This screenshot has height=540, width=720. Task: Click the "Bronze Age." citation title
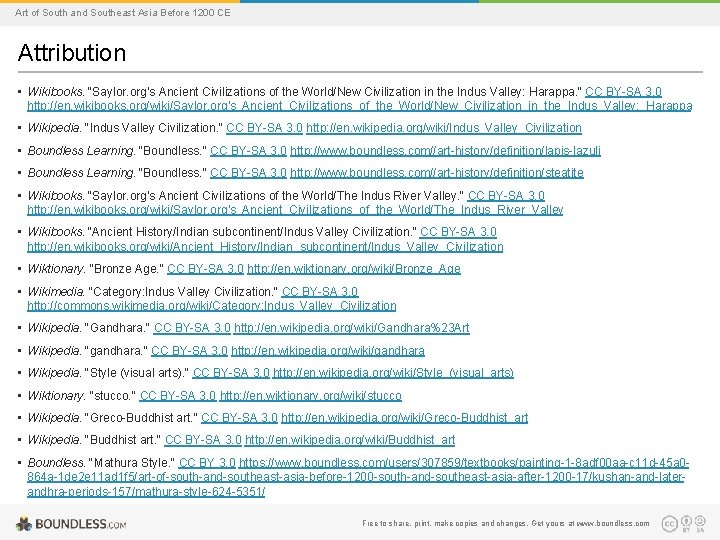click(x=126, y=269)
